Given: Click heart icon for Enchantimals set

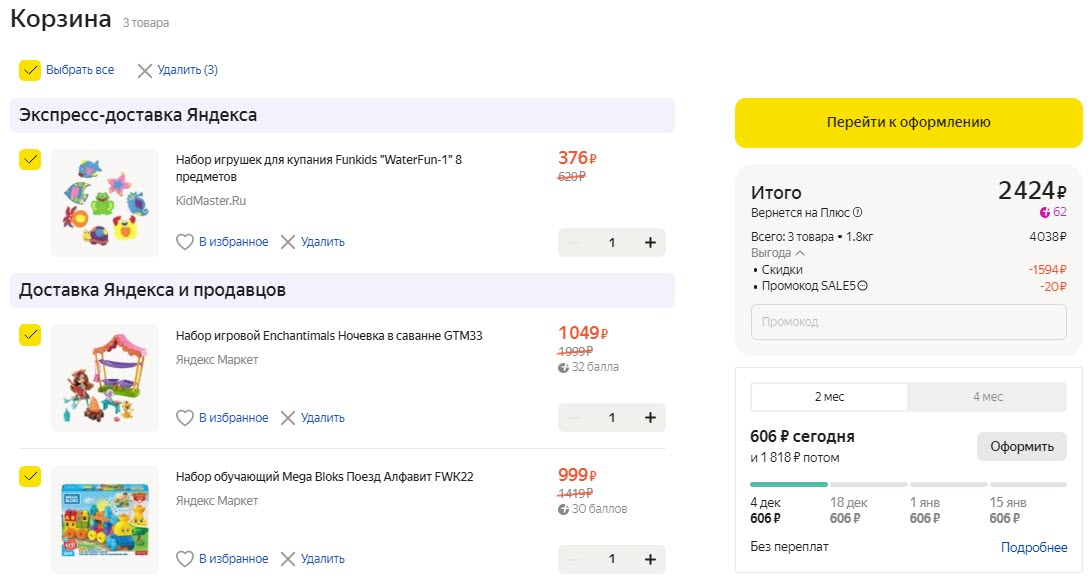Looking at the screenshot, I should tap(185, 418).
